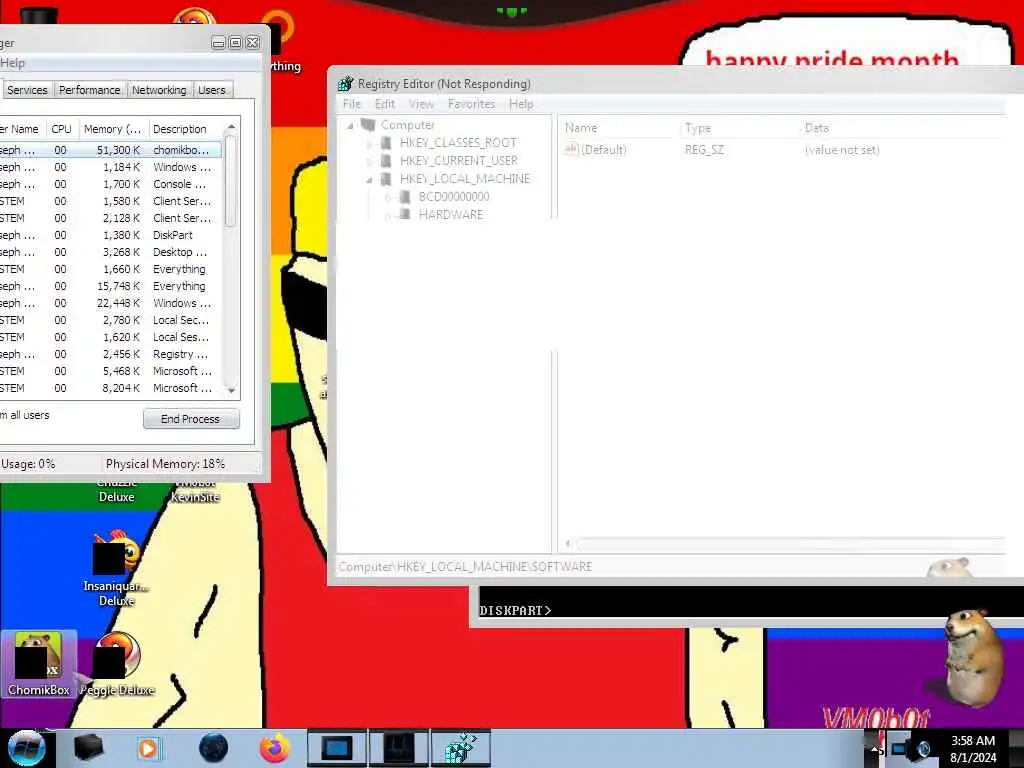Click the Data column header in Registry Editor
This screenshot has height=768, width=1024.
coord(901,128)
